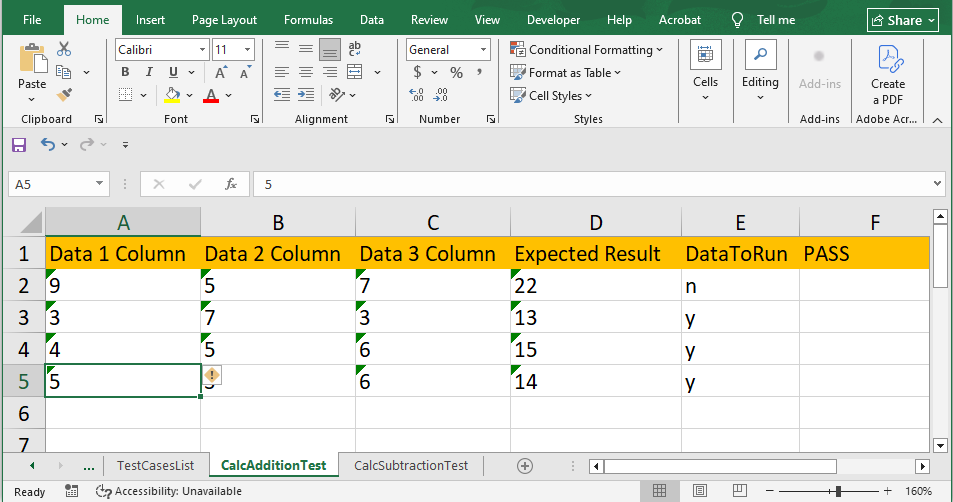Toggle Wrap Text

coord(354,49)
